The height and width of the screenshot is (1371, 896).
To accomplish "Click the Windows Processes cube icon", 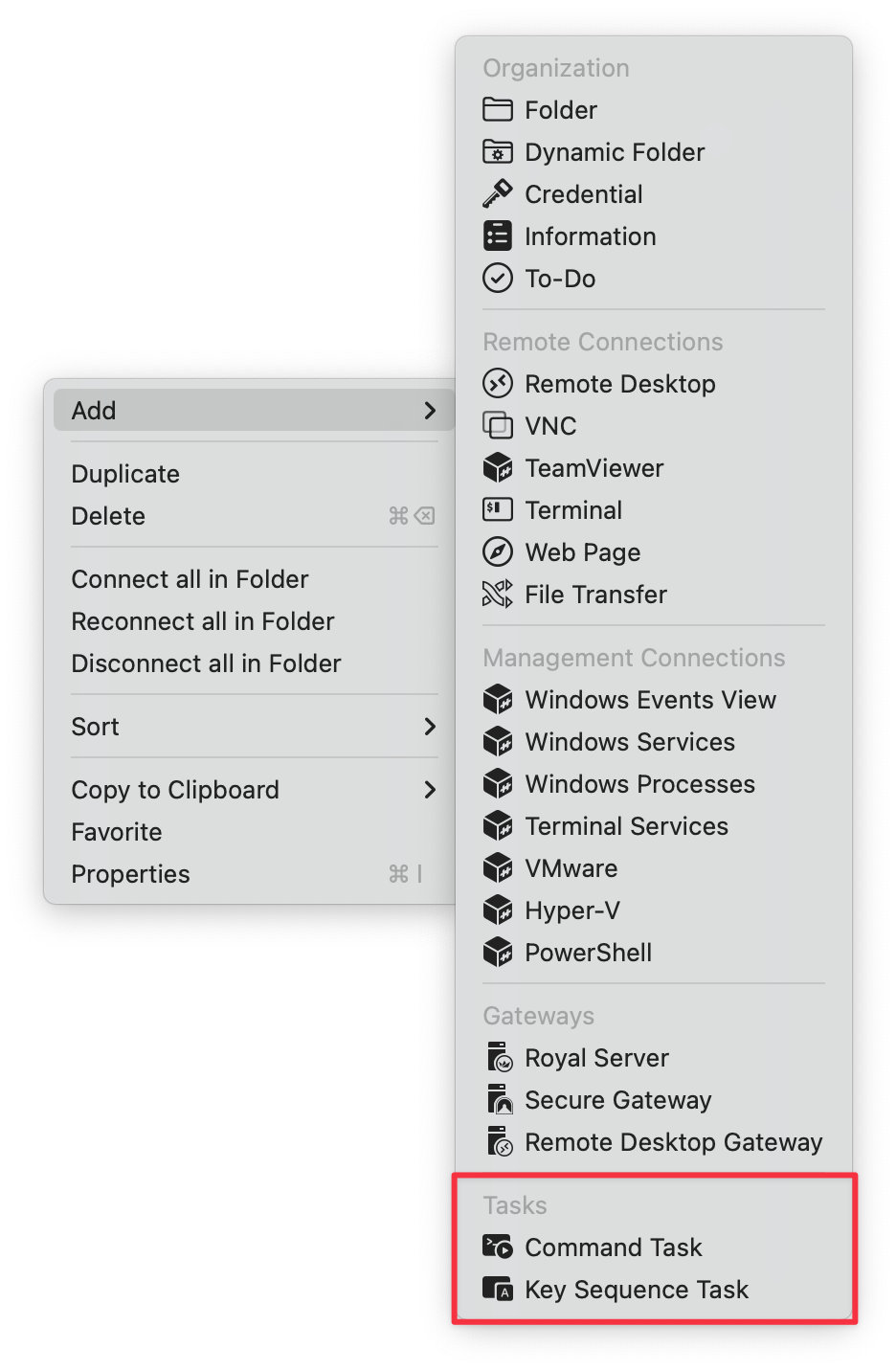I will (498, 784).
